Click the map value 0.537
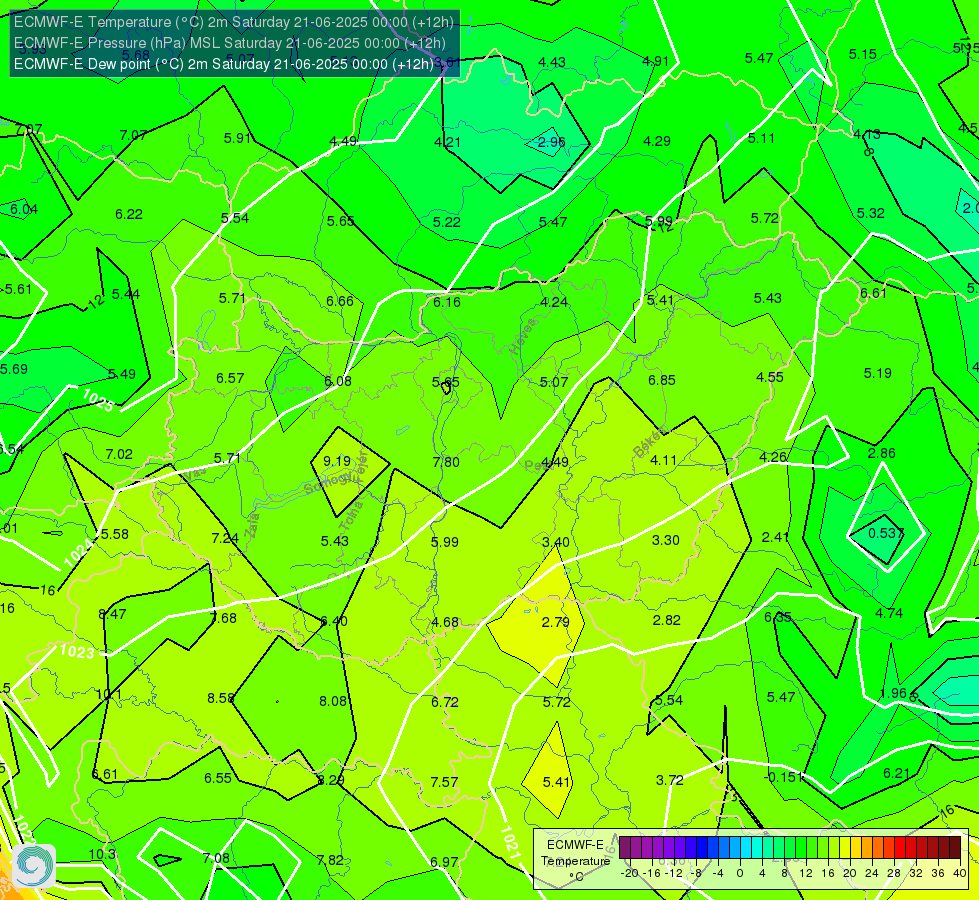 pos(886,533)
